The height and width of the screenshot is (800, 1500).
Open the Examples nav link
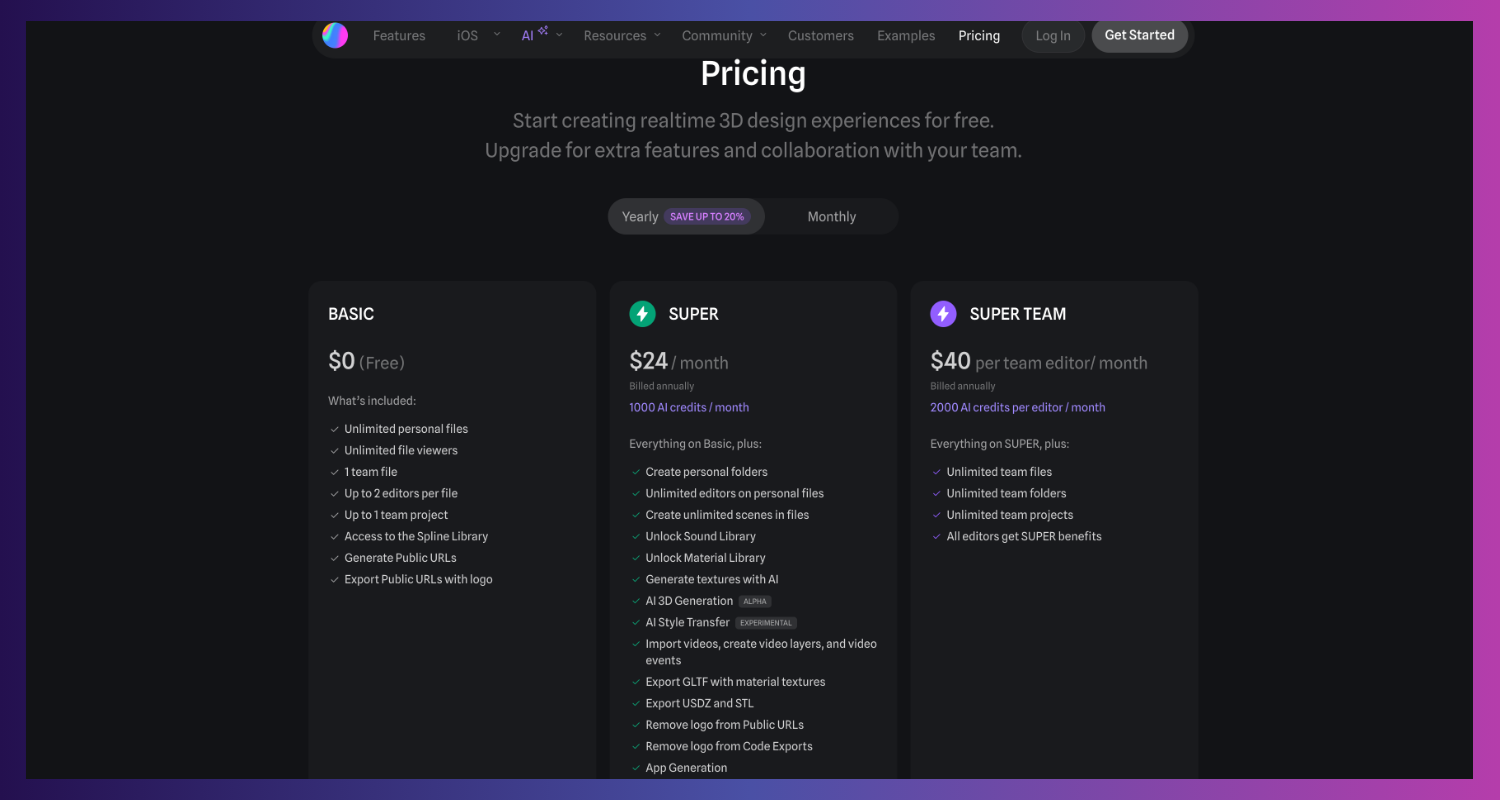click(906, 36)
